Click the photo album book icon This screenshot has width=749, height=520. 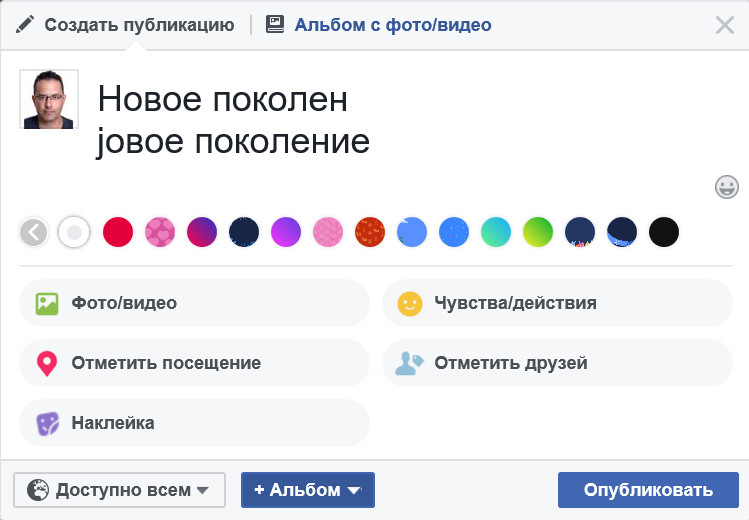point(275,25)
